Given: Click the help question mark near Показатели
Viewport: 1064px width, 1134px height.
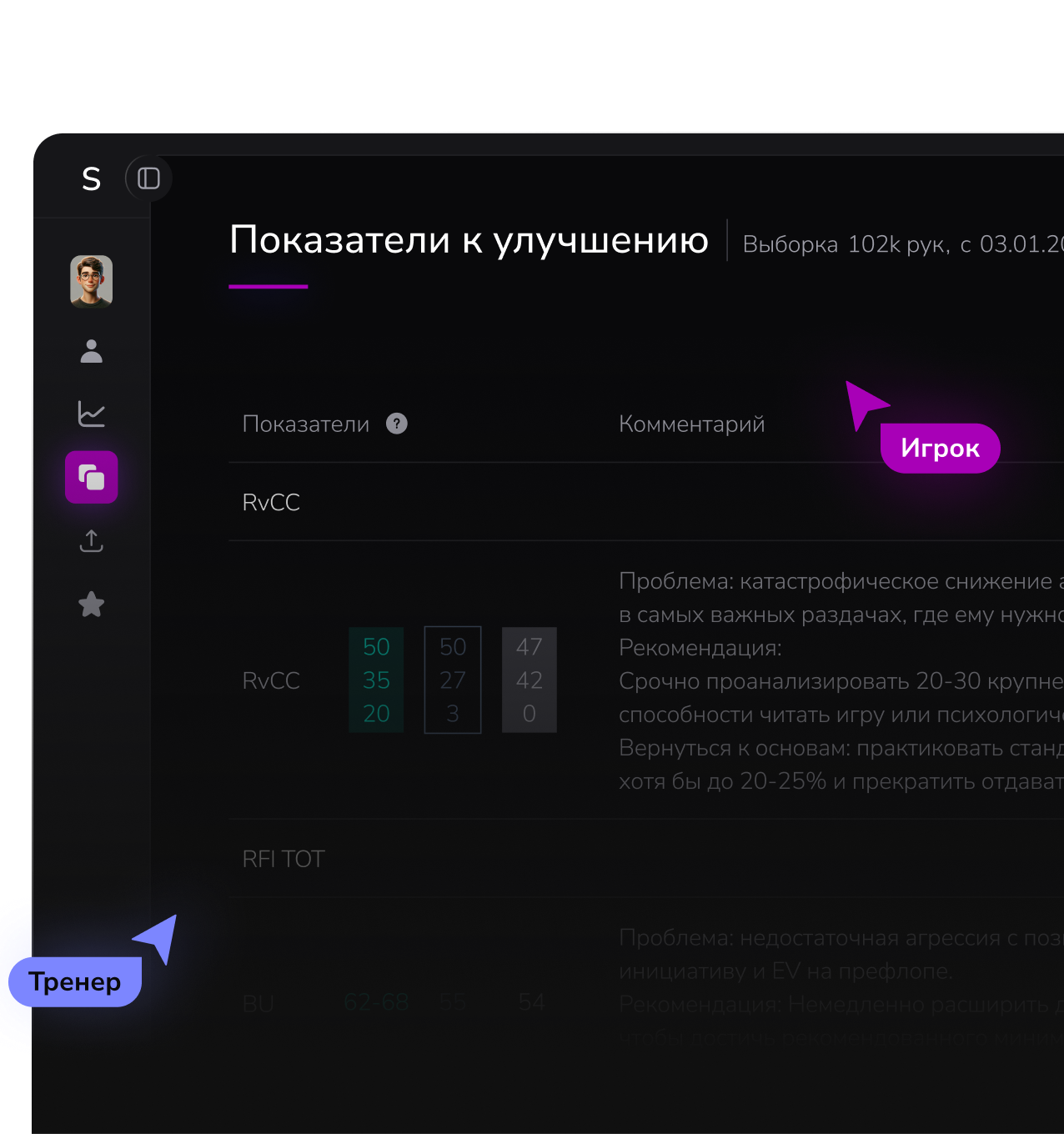Looking at the screenshot, I should pyautogui.click(x=397, y=424).
